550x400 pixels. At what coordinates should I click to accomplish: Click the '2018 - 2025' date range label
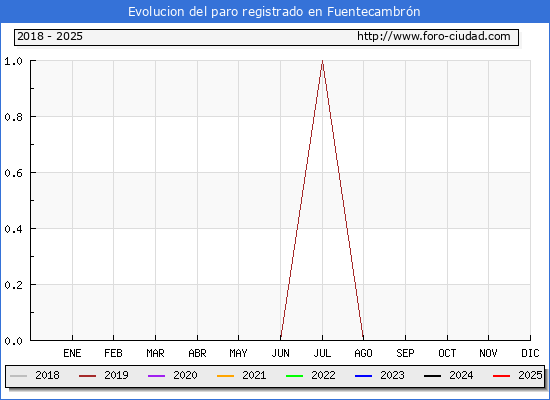[50, 36]
